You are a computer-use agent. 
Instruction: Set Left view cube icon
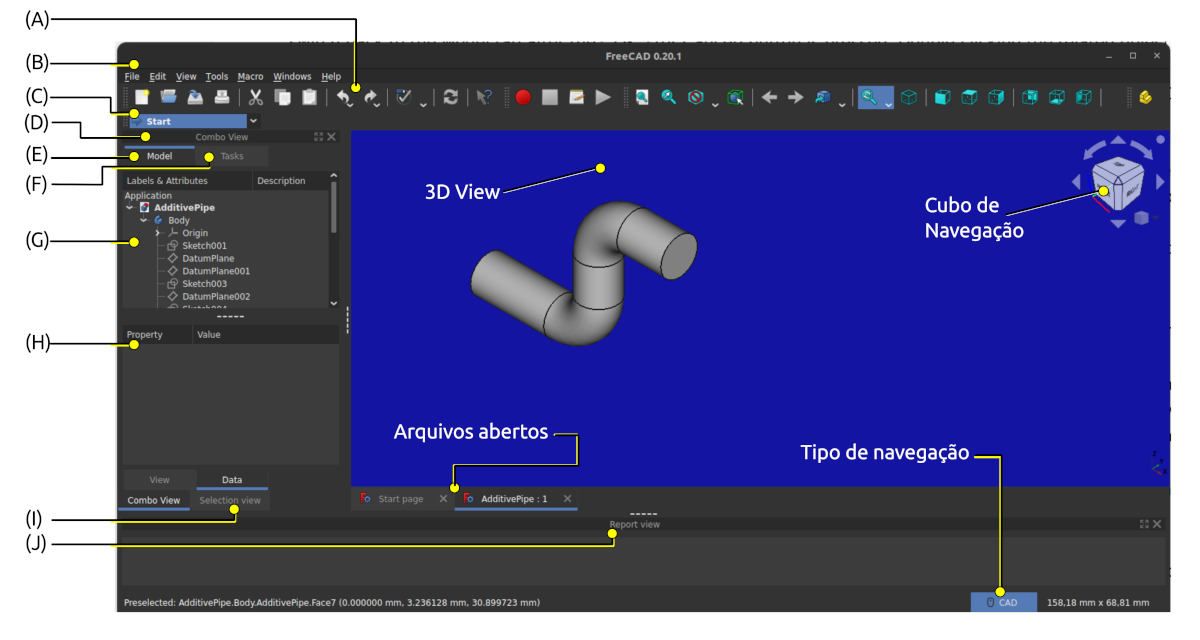1084,97
